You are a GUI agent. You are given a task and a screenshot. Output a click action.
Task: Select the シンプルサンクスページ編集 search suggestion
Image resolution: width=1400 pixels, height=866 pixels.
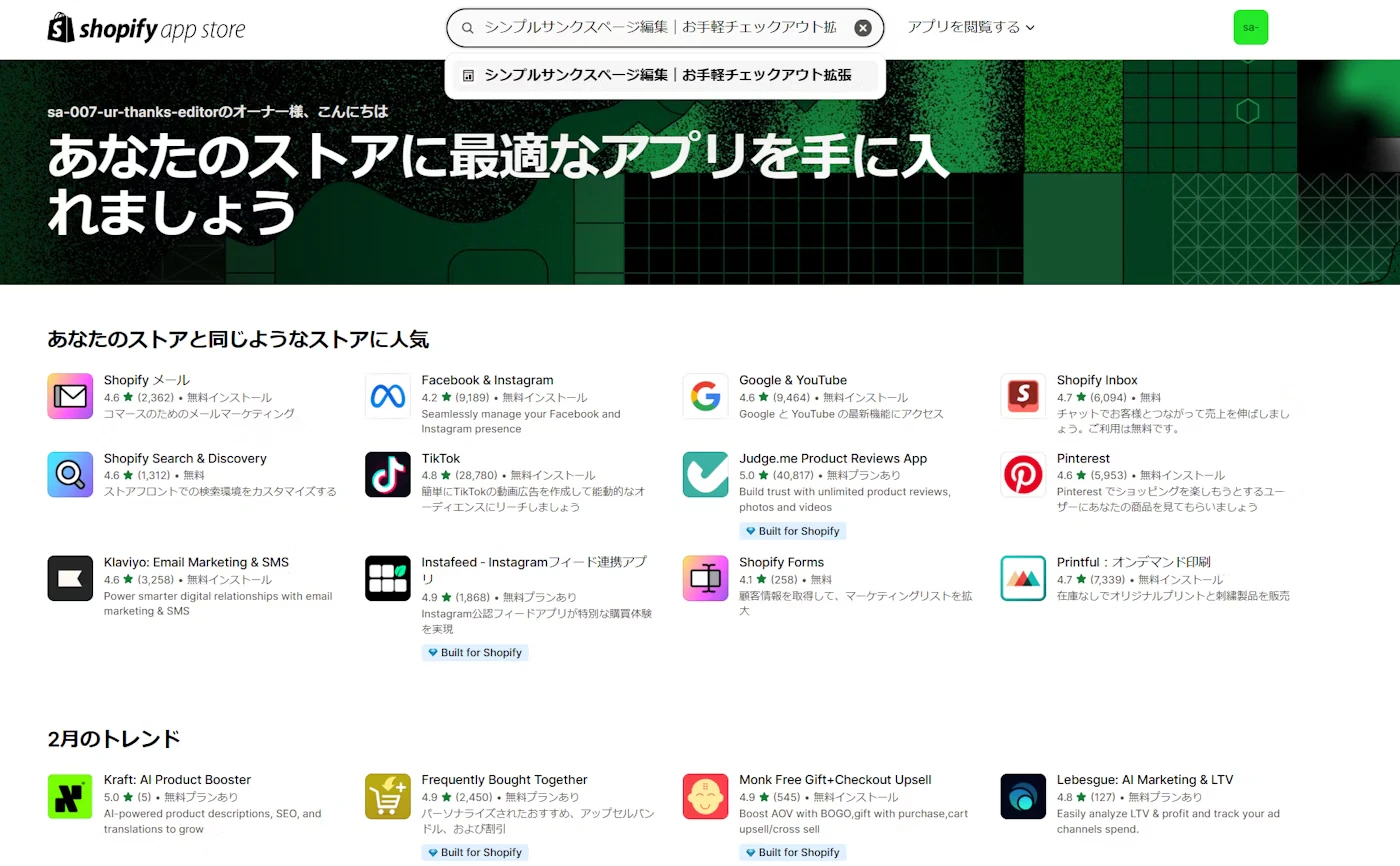[665, 75]
